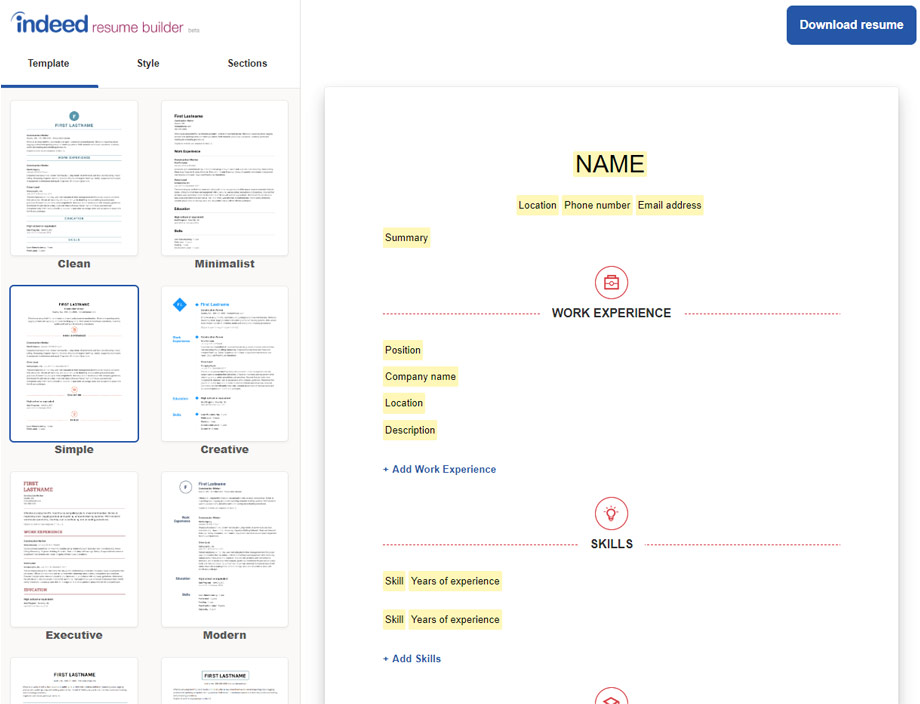The height and width of the screenshot is (704, 920).
Task: Select the Minimalist template thumbnail
Action: click(x=225, y=178)
